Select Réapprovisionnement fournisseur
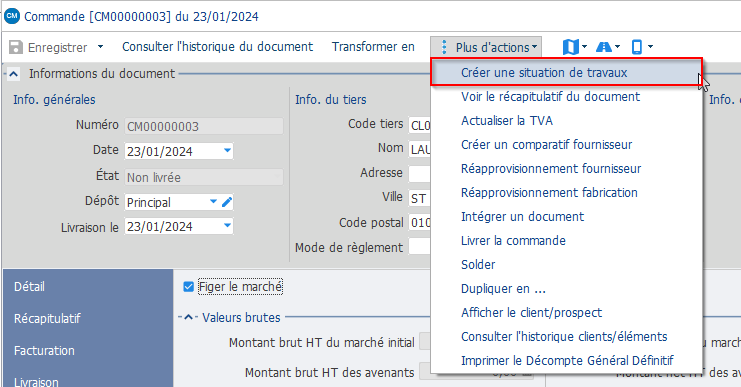The image size is (741, 387). pos(566,169)
